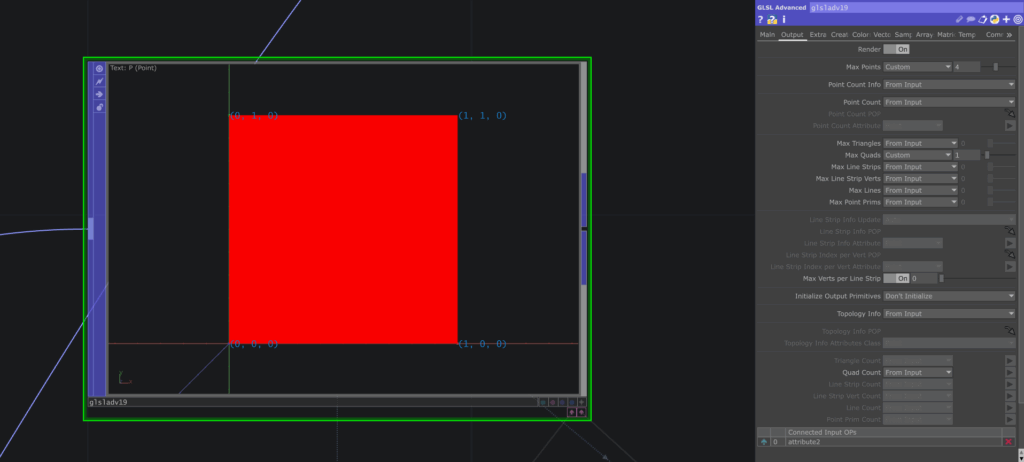The image size is (1024, 462).
Task: Open Initialize Output Primitives dropdown
Action: [949, 296]
